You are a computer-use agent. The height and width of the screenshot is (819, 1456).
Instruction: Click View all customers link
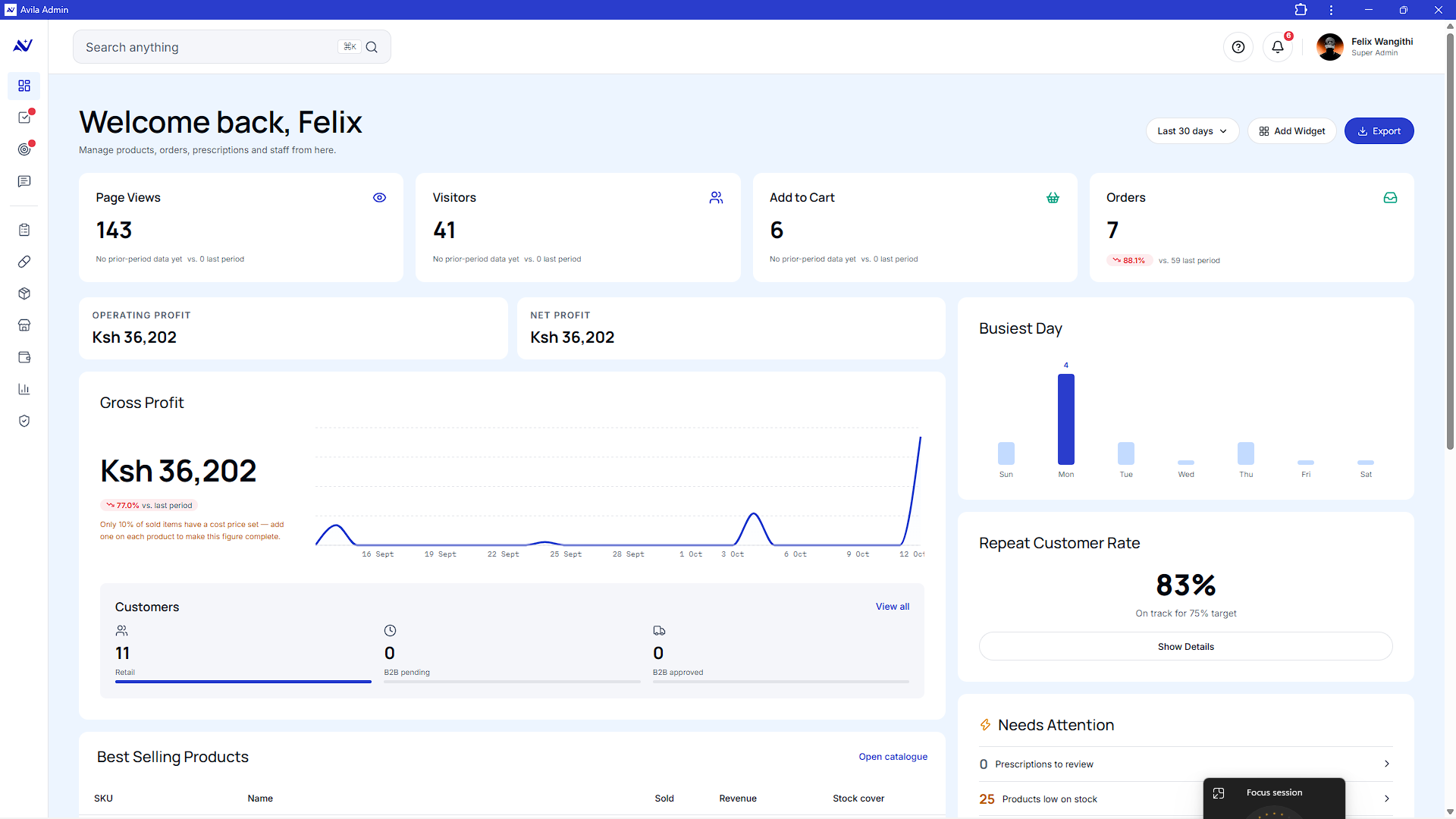893,607
